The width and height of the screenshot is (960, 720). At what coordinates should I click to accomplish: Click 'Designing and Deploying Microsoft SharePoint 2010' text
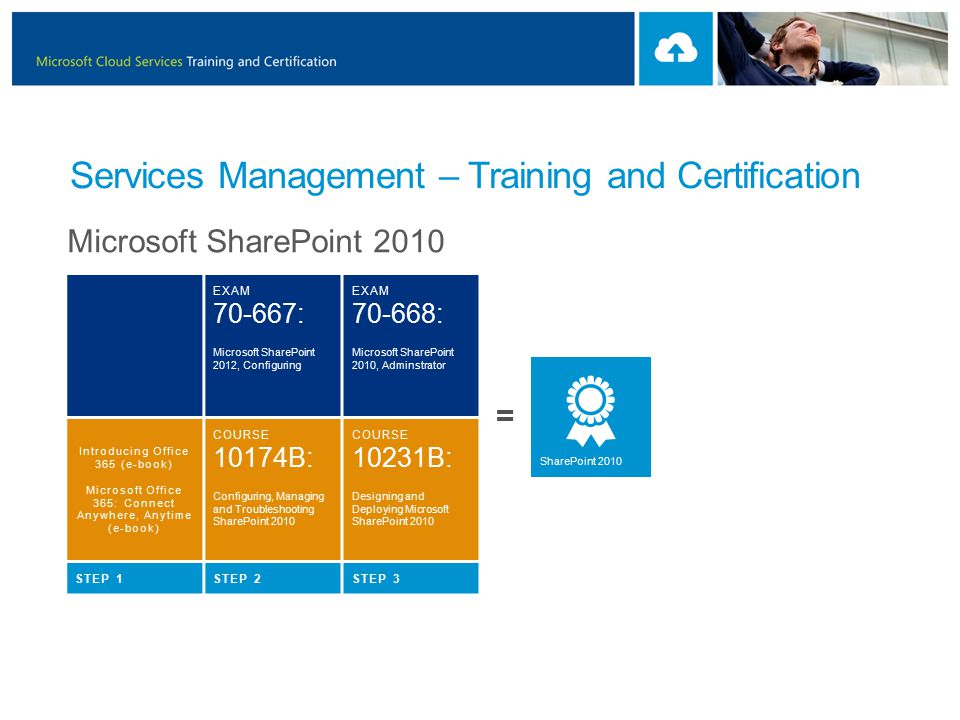pyautogui.click(x=400, y=509)
